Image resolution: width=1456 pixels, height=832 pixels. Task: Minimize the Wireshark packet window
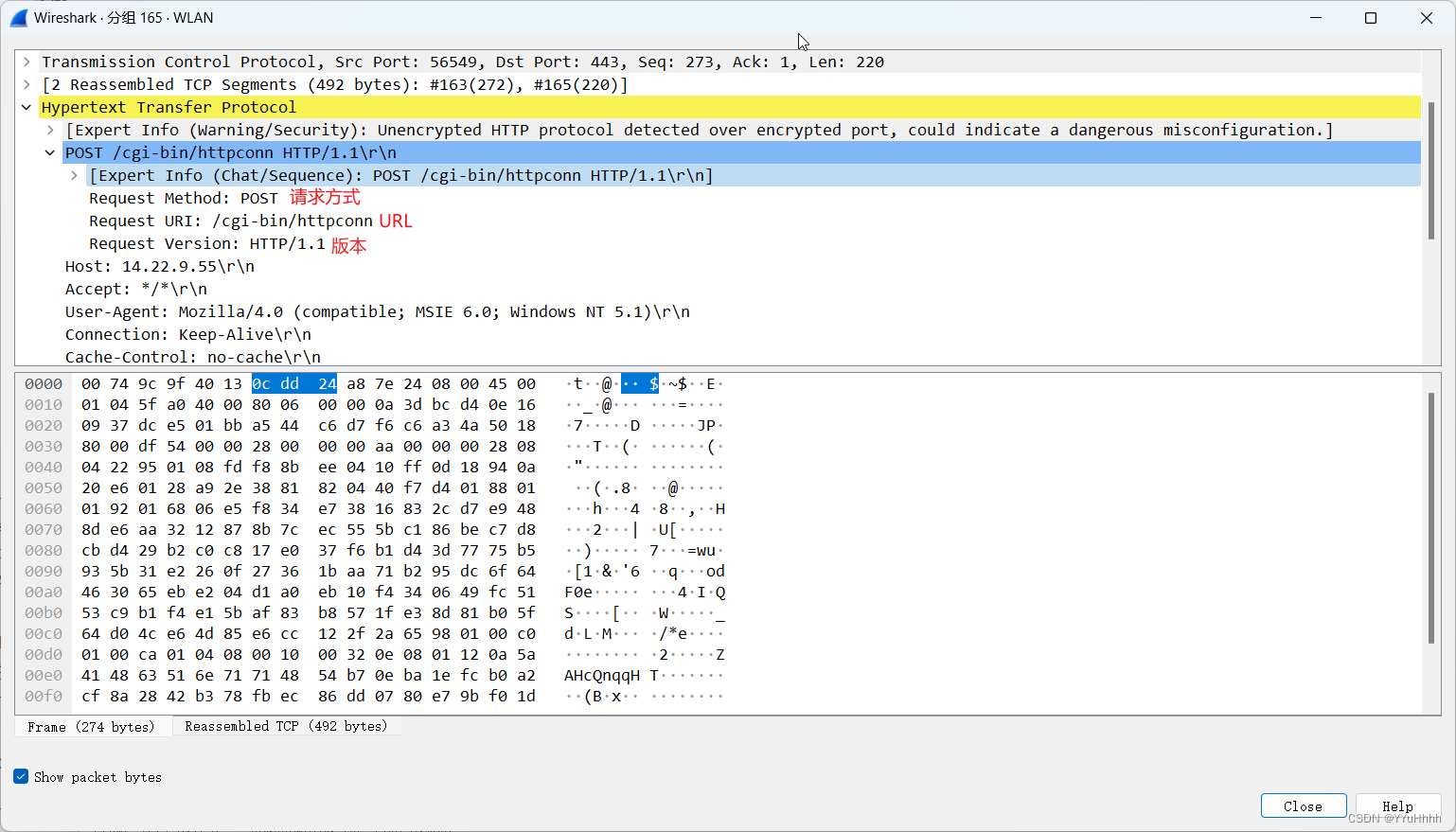pos(1315,18)
